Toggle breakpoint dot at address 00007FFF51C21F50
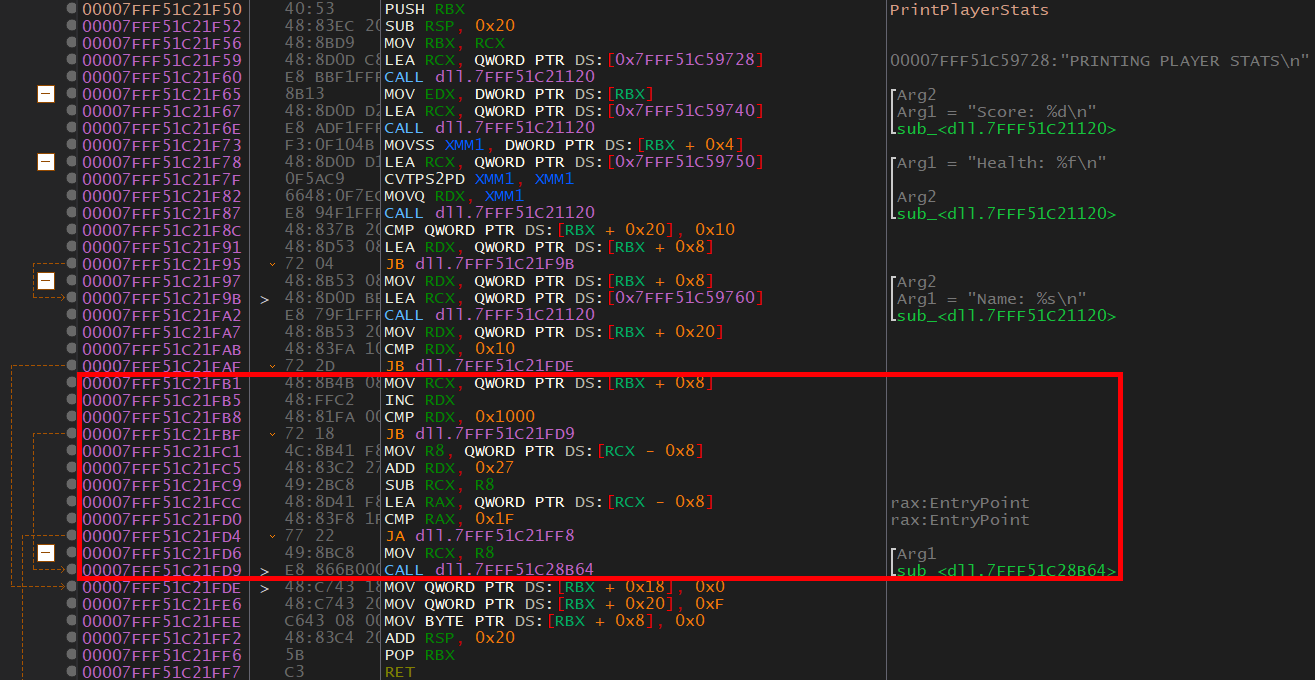This screenshot has height=680, width=1315. pos(71,8)
